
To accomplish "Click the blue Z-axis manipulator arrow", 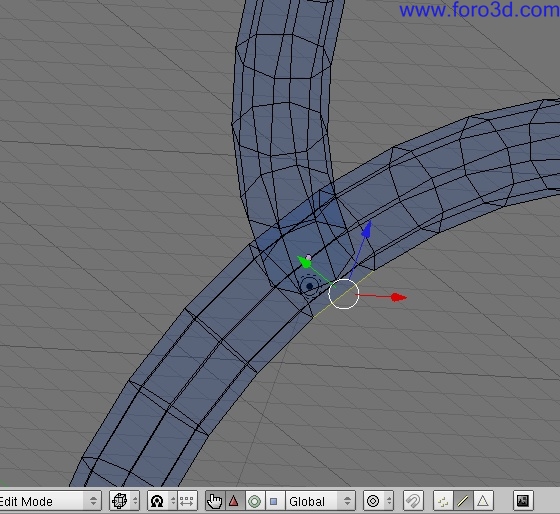I will pyautogui.click(x=367, y=229).
